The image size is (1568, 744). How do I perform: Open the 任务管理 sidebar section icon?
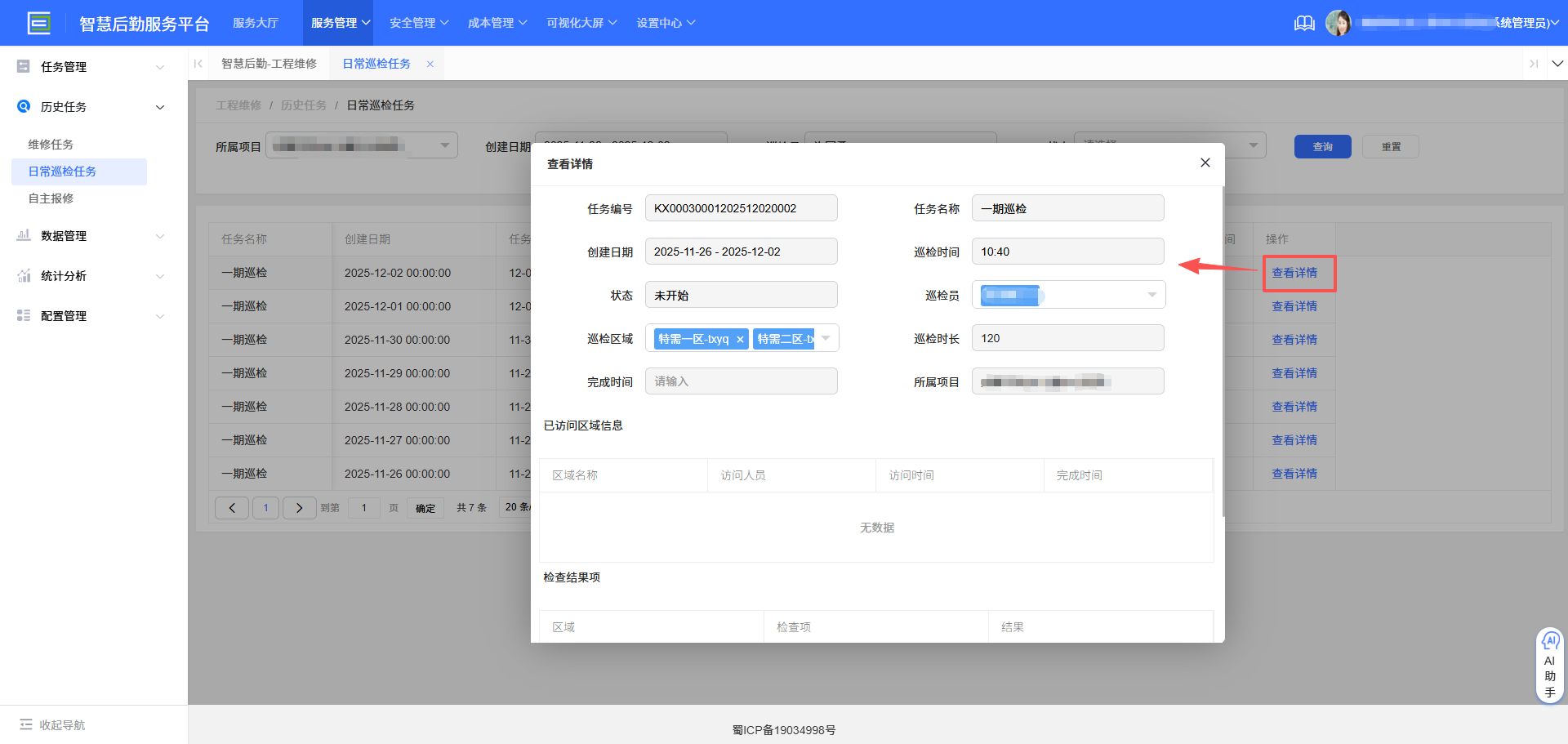[x=23, y=66]
